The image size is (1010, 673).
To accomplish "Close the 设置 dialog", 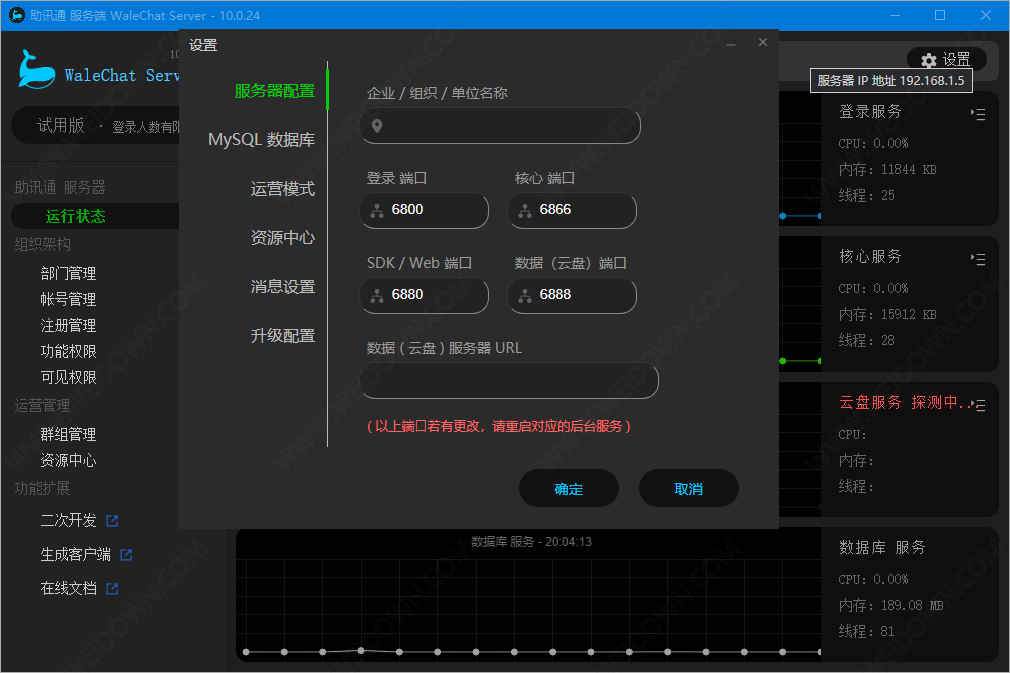I will [x=763, y=42].
